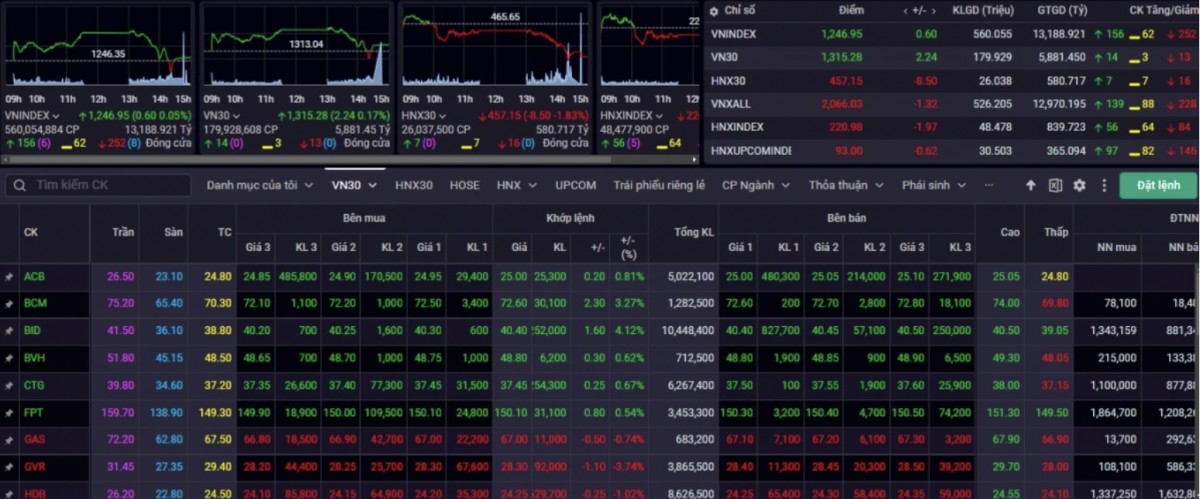Show more tabs via the ellipsis icon
This screenshot has height=499, width=1200.
point(989,185)
